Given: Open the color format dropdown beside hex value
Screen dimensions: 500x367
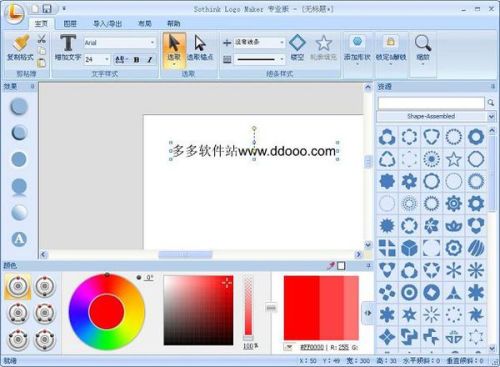Looking at the screenshot, I should 289,347.
